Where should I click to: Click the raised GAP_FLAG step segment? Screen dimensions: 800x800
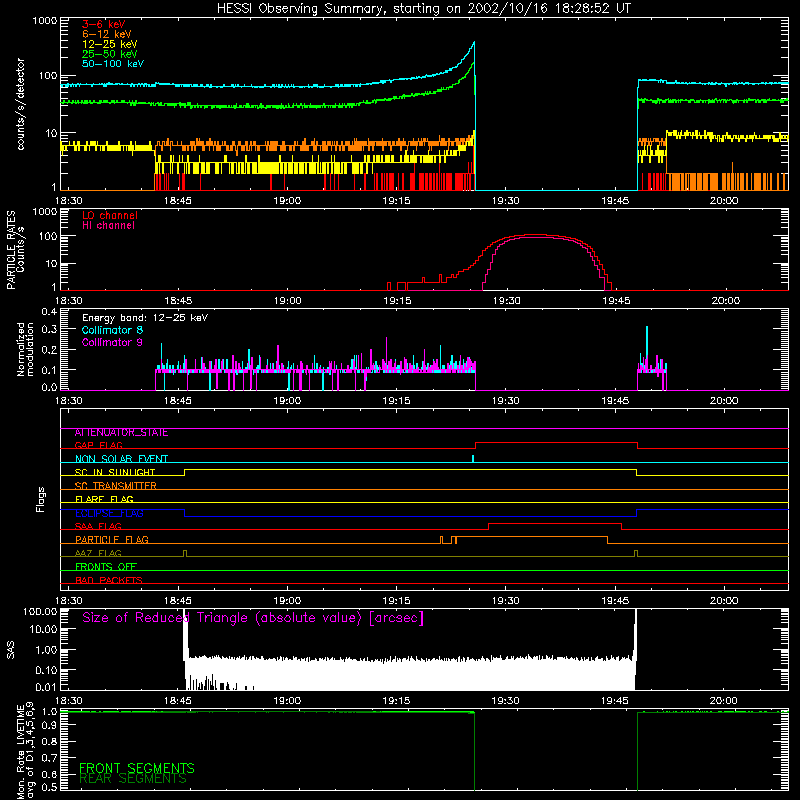click(x=556, y=442)
